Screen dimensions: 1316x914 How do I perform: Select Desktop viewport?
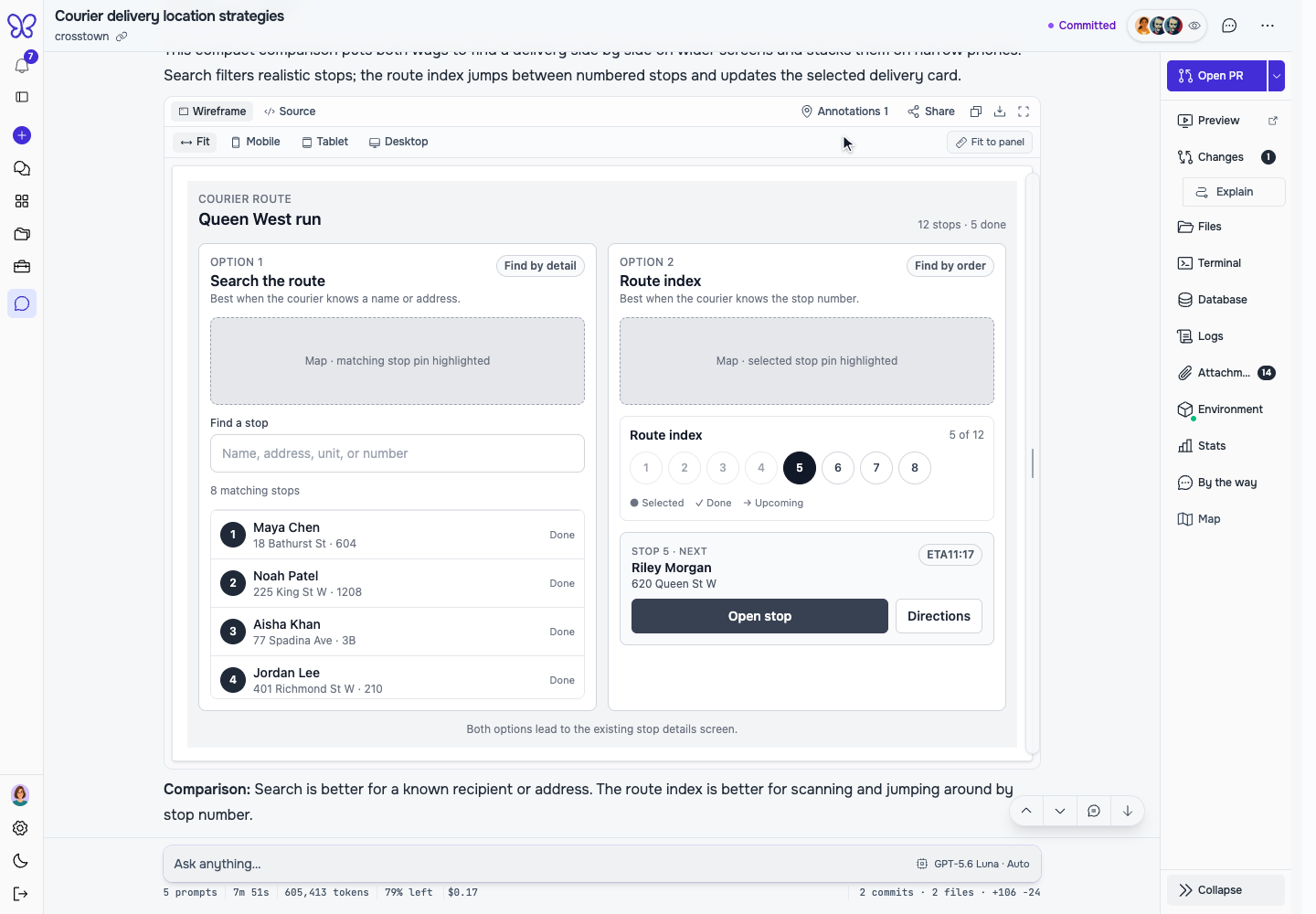click(398, 142)
